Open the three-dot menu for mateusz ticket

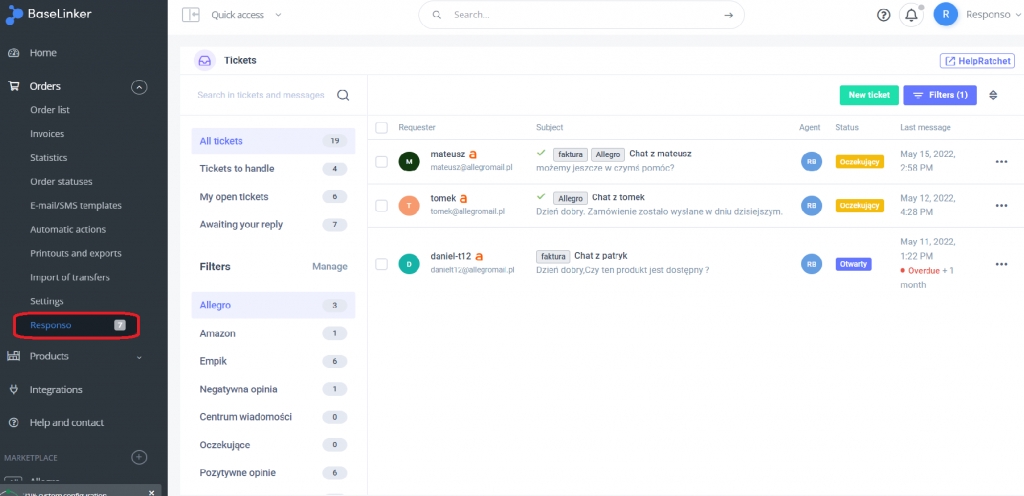point(1001,161)
